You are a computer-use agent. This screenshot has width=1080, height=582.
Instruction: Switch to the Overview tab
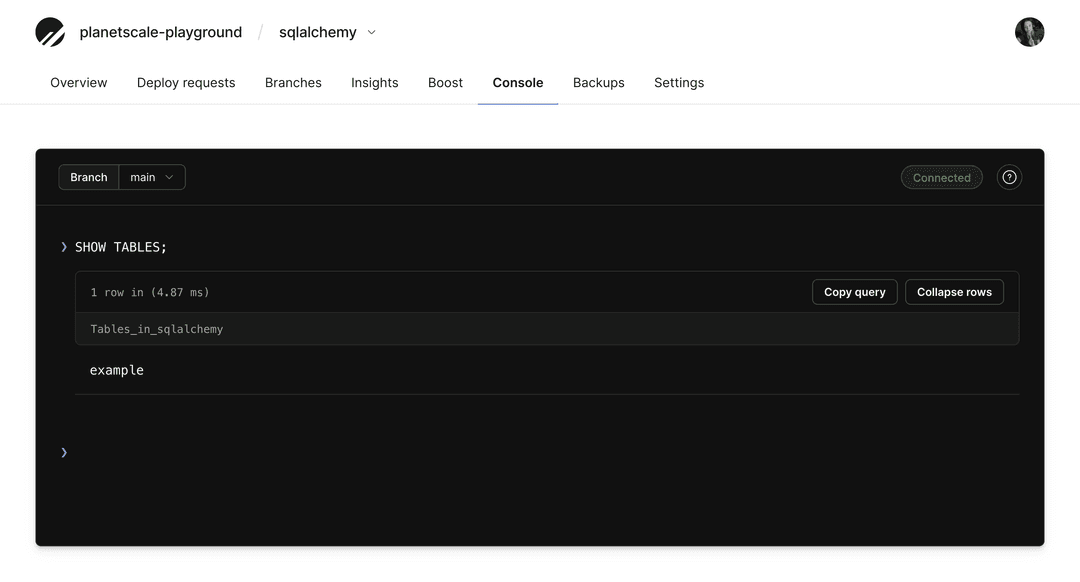[78, 83]
